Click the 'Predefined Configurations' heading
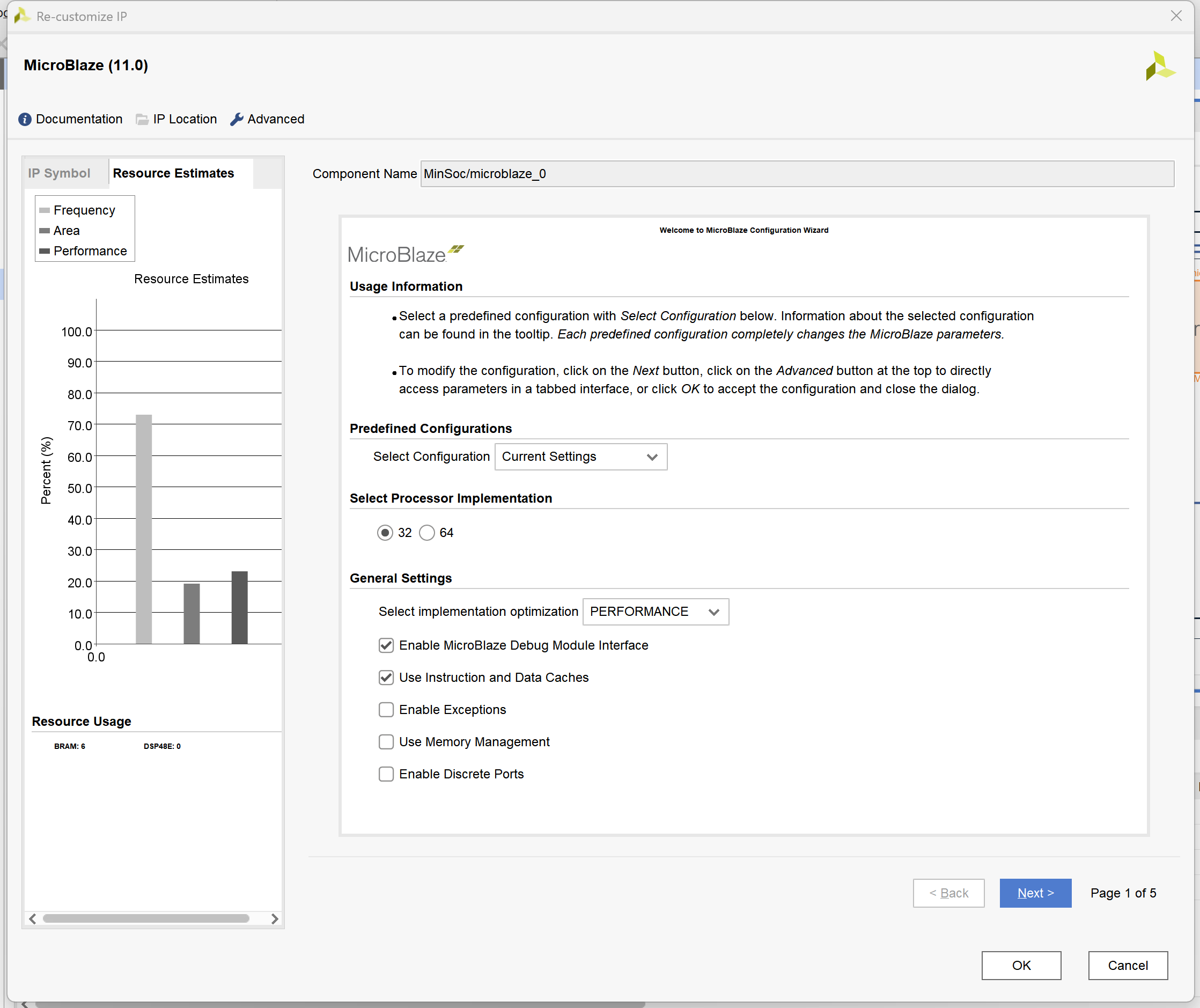The image size is (1200, 1008). click(x=431, y=429)
